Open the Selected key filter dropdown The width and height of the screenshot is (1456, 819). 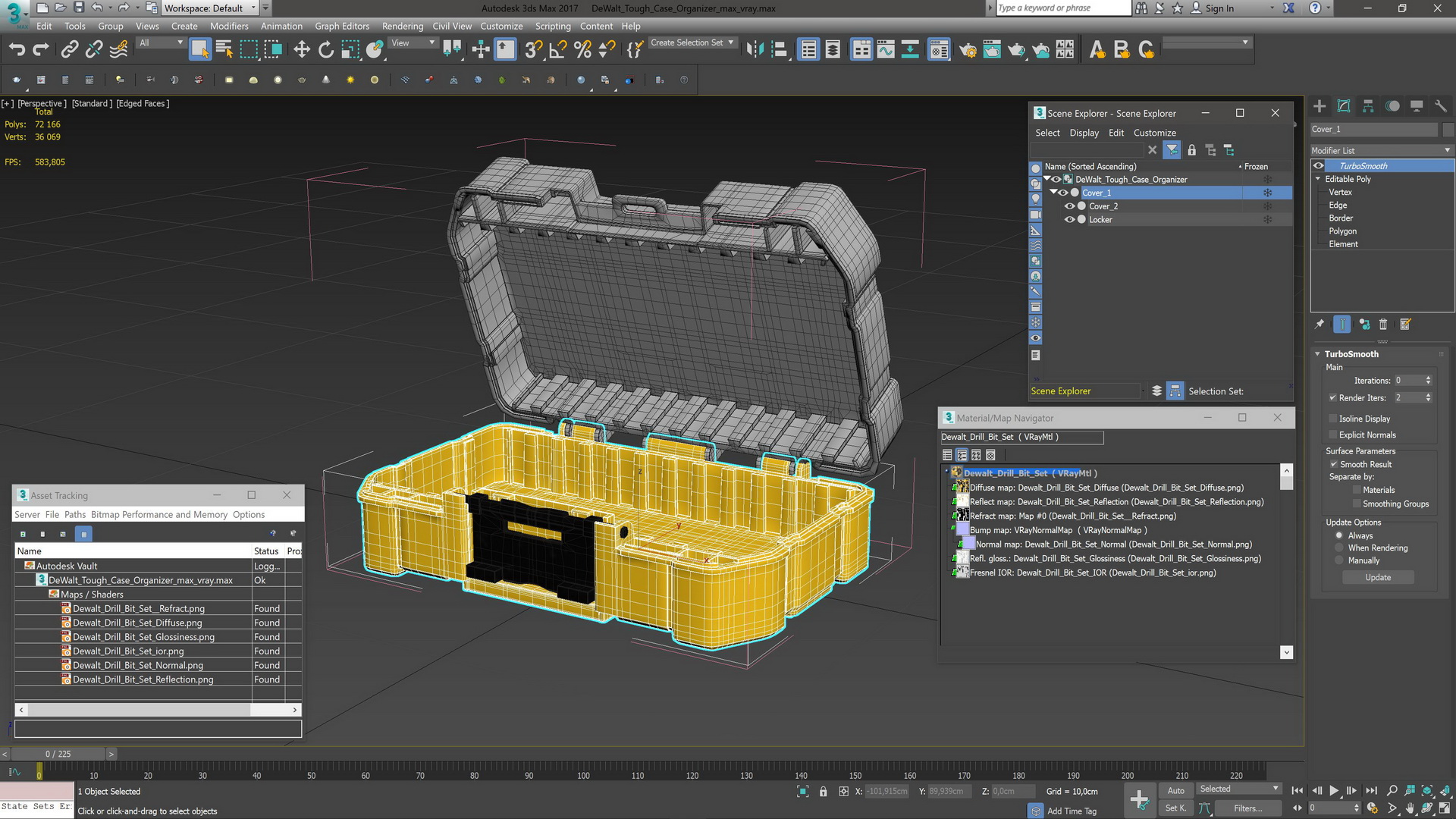tap(1239, 789)
